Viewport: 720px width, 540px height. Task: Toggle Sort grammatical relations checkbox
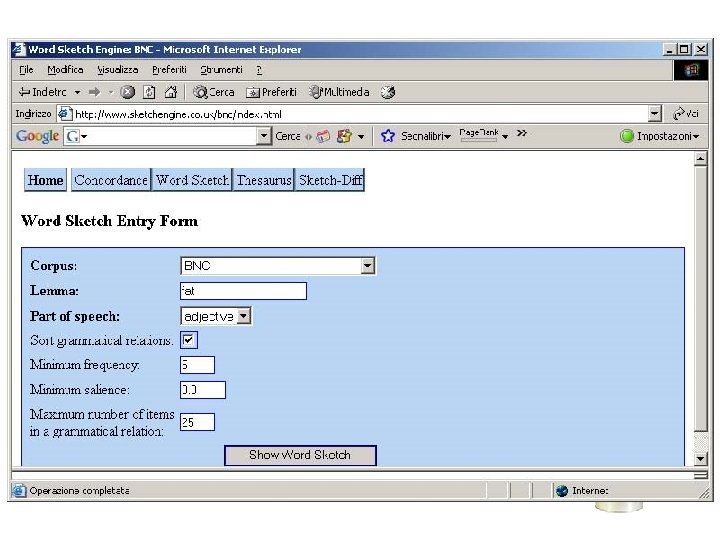pyautogui.click(x=189, y=340)
